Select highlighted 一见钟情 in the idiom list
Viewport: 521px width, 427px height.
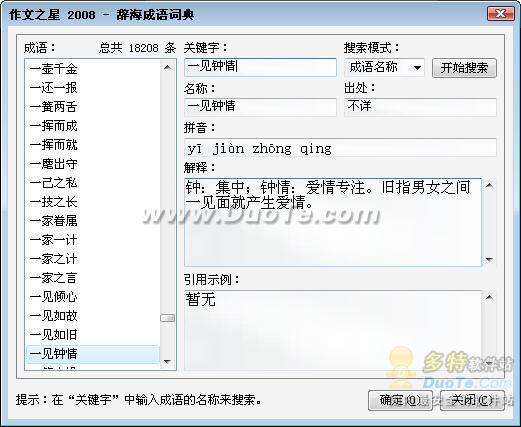click(x=93, y=354)
